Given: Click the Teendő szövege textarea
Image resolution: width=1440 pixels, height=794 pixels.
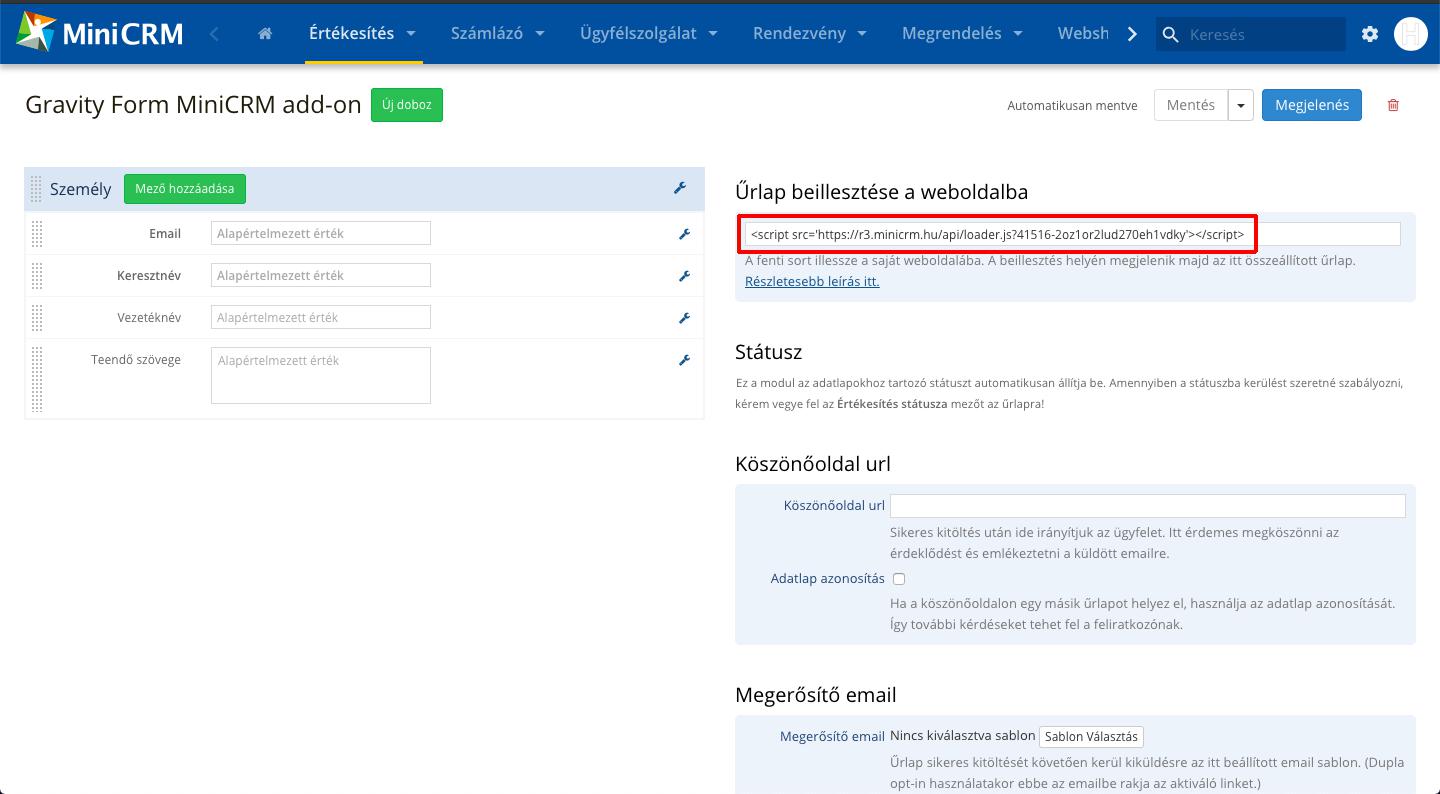Looking at the screenshot, I should click(321, 375).
